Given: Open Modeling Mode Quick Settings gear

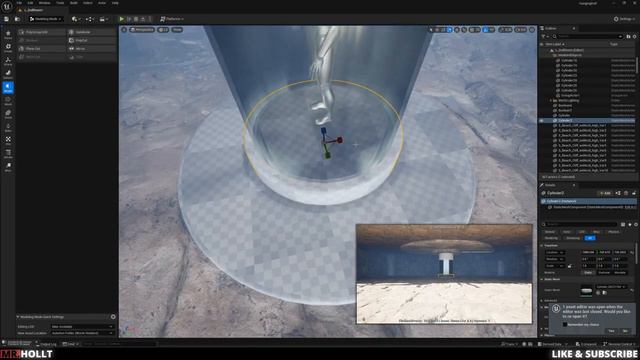Looking at the screenshot, I should (113, 317).
